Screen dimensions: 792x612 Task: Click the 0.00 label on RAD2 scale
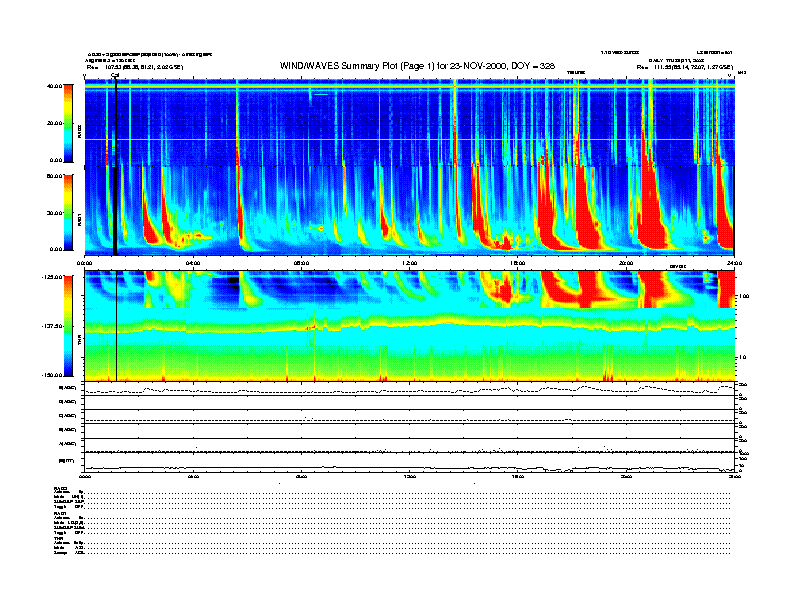click(x=56, y=161)
